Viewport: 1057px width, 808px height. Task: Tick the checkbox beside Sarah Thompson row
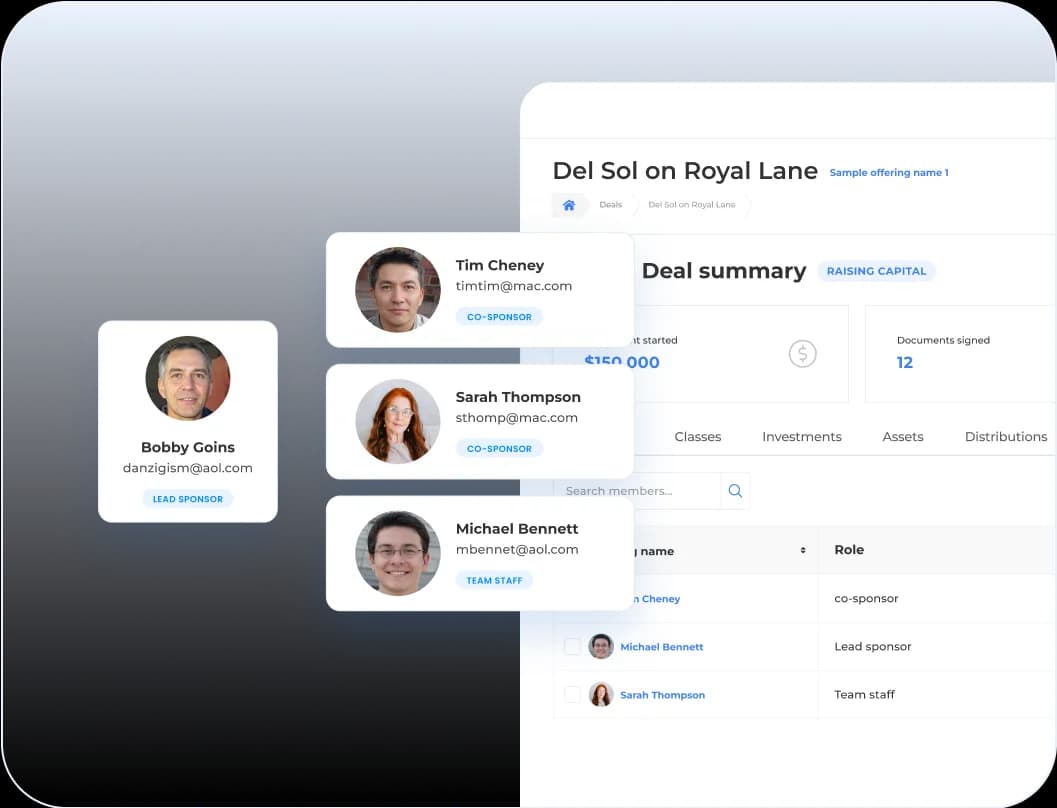[572, 695]
